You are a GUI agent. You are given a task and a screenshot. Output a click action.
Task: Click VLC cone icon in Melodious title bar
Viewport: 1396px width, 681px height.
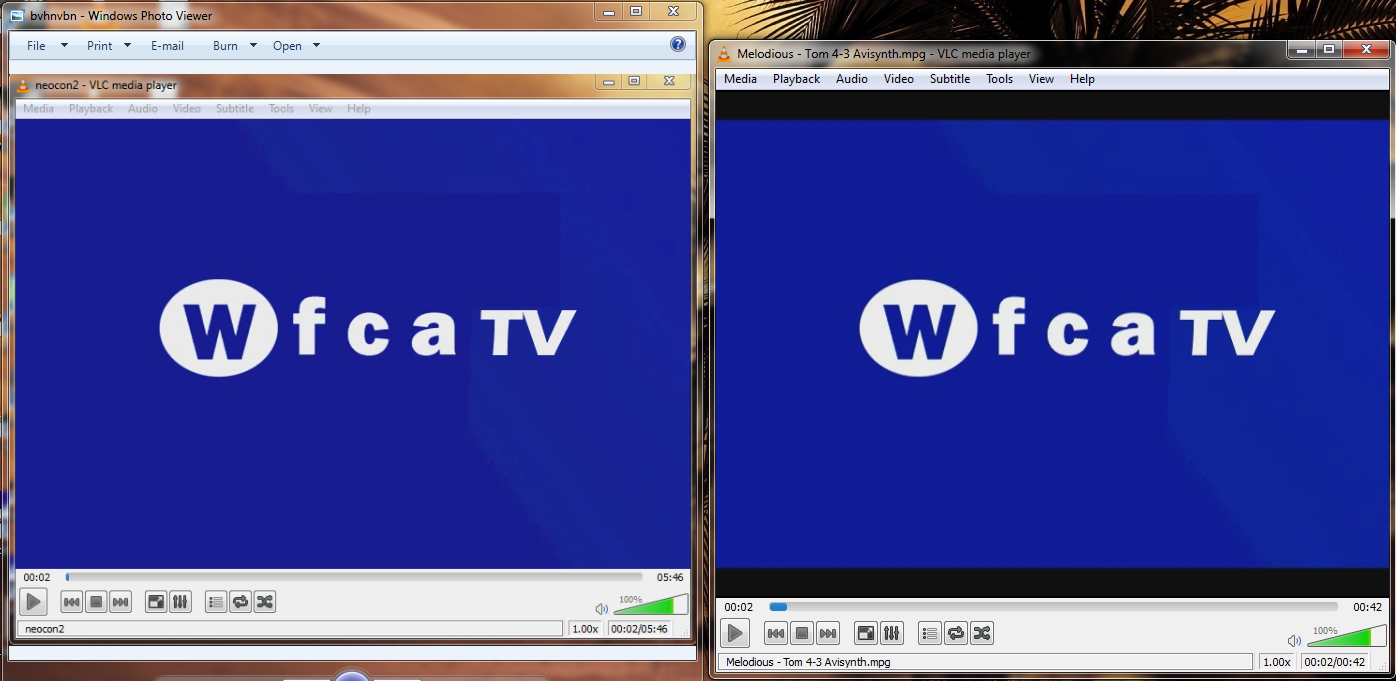click(725, 54)
